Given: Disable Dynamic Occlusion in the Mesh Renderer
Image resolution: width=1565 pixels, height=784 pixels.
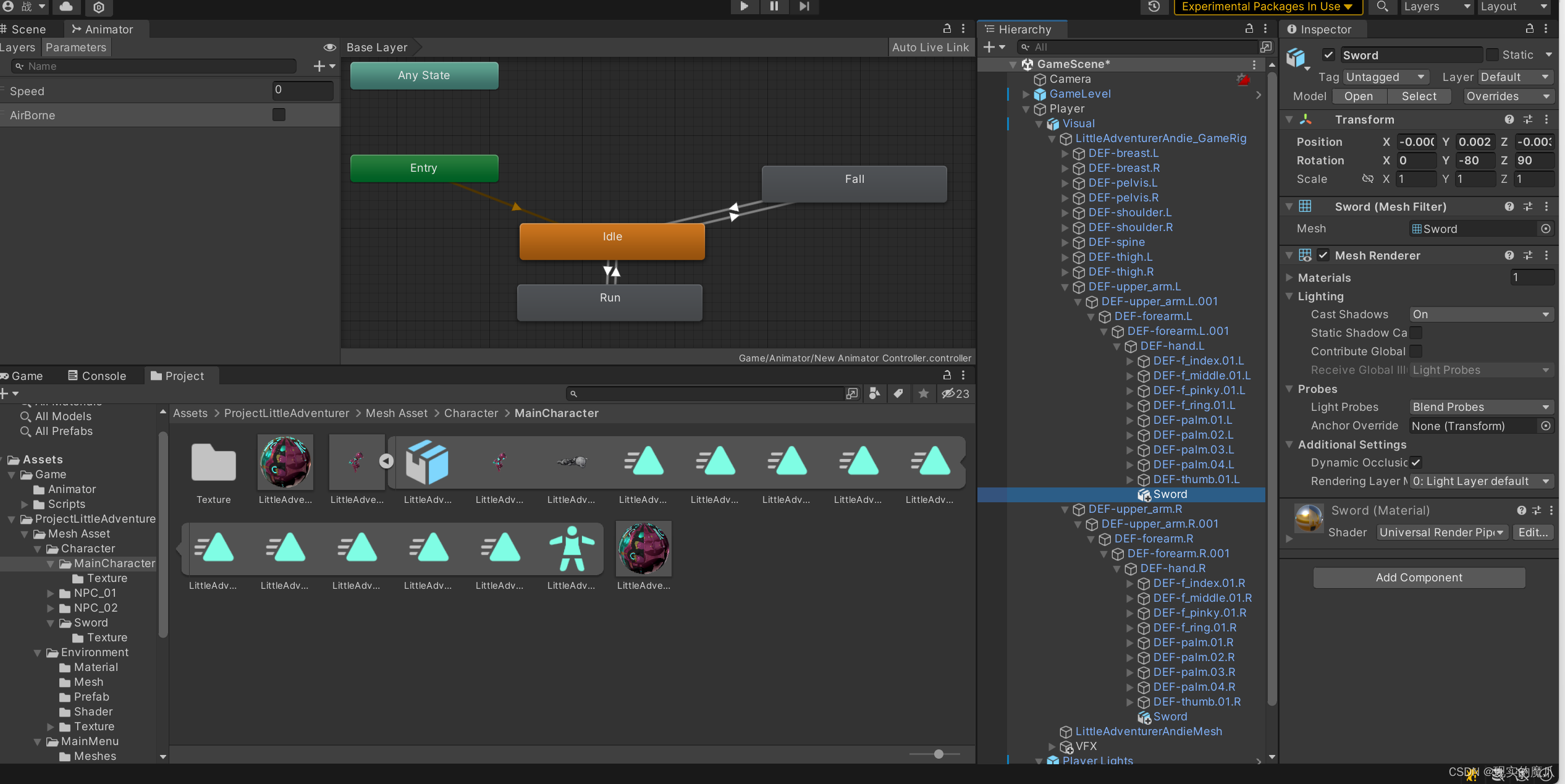Looking at the screenshot, I should (1415, 462).
